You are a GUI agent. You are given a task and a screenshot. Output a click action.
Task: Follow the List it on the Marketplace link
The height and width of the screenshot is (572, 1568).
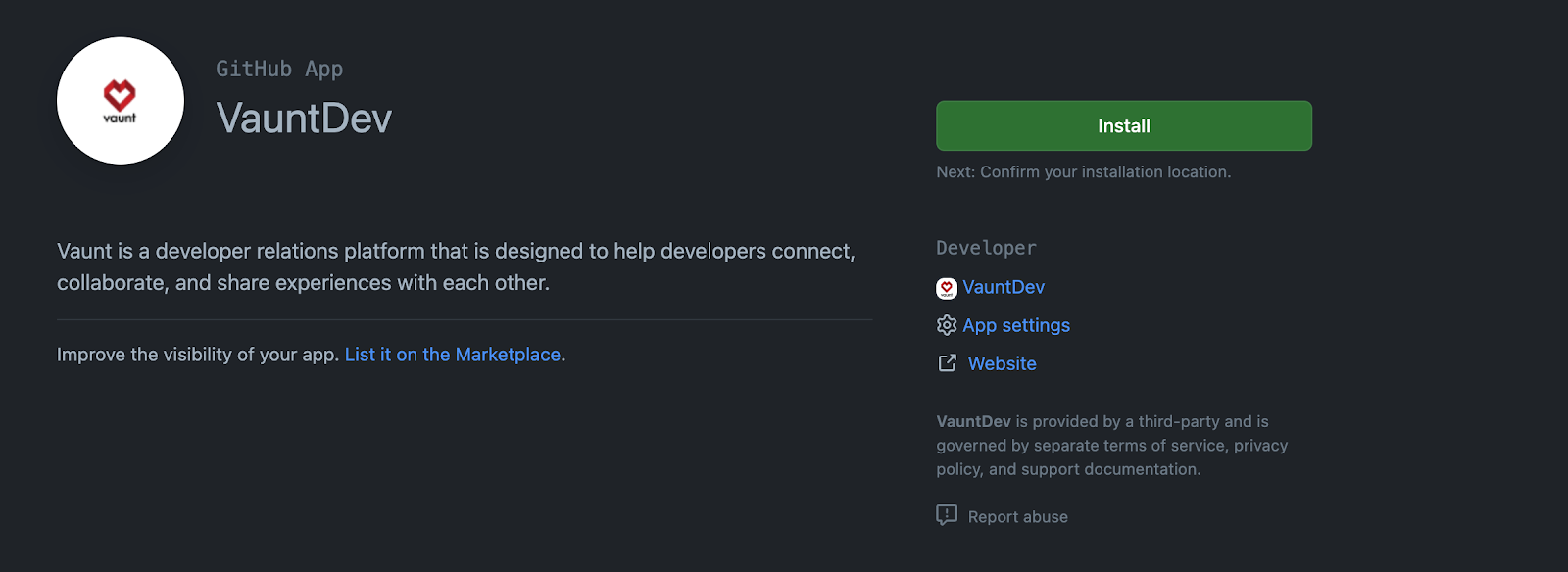point(453,355)
